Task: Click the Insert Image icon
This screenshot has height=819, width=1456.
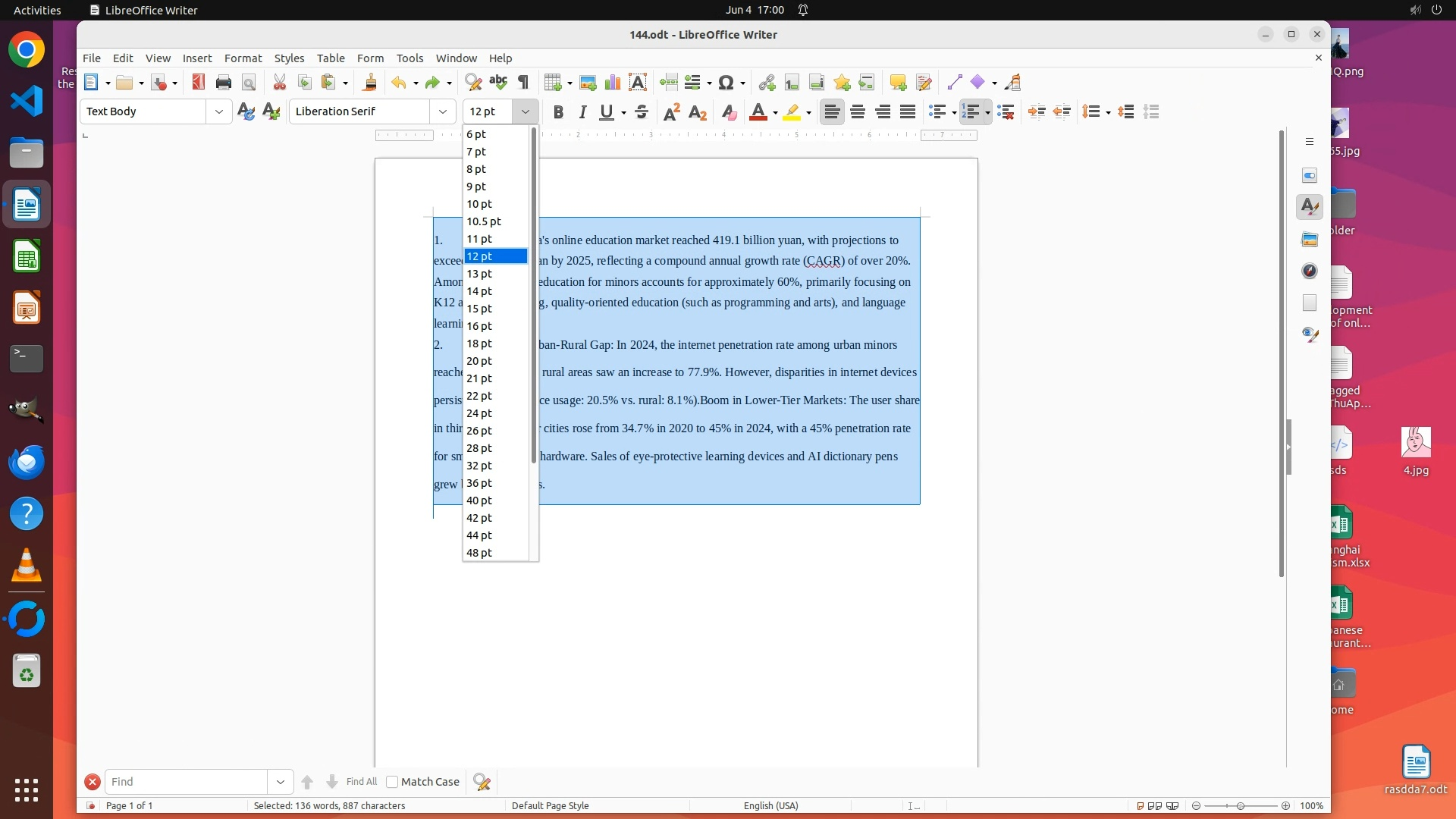Action: tap(587, 83)
